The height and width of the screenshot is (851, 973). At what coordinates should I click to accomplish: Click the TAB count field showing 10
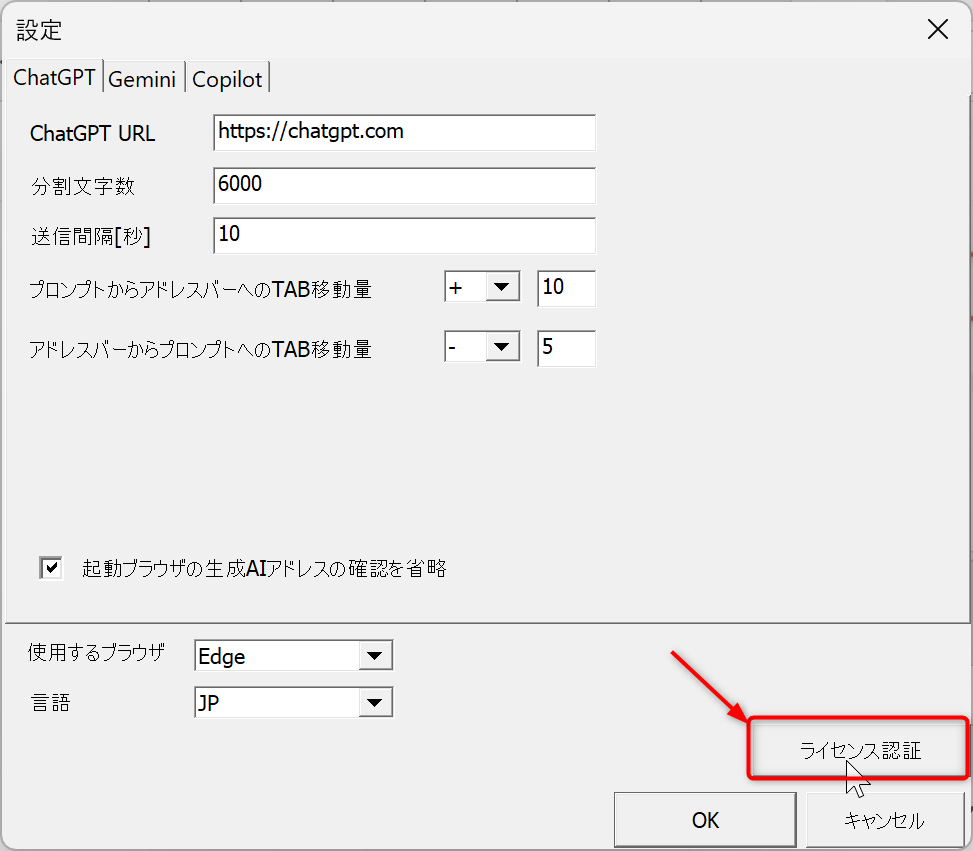pos(566,288)
